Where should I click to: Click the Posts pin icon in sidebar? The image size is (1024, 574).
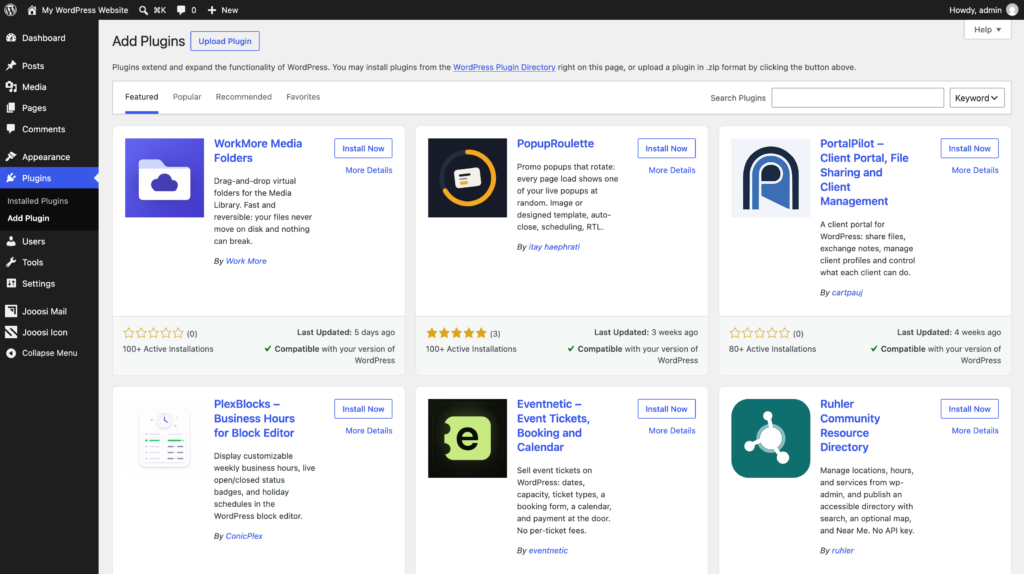[x=11, y=65]
